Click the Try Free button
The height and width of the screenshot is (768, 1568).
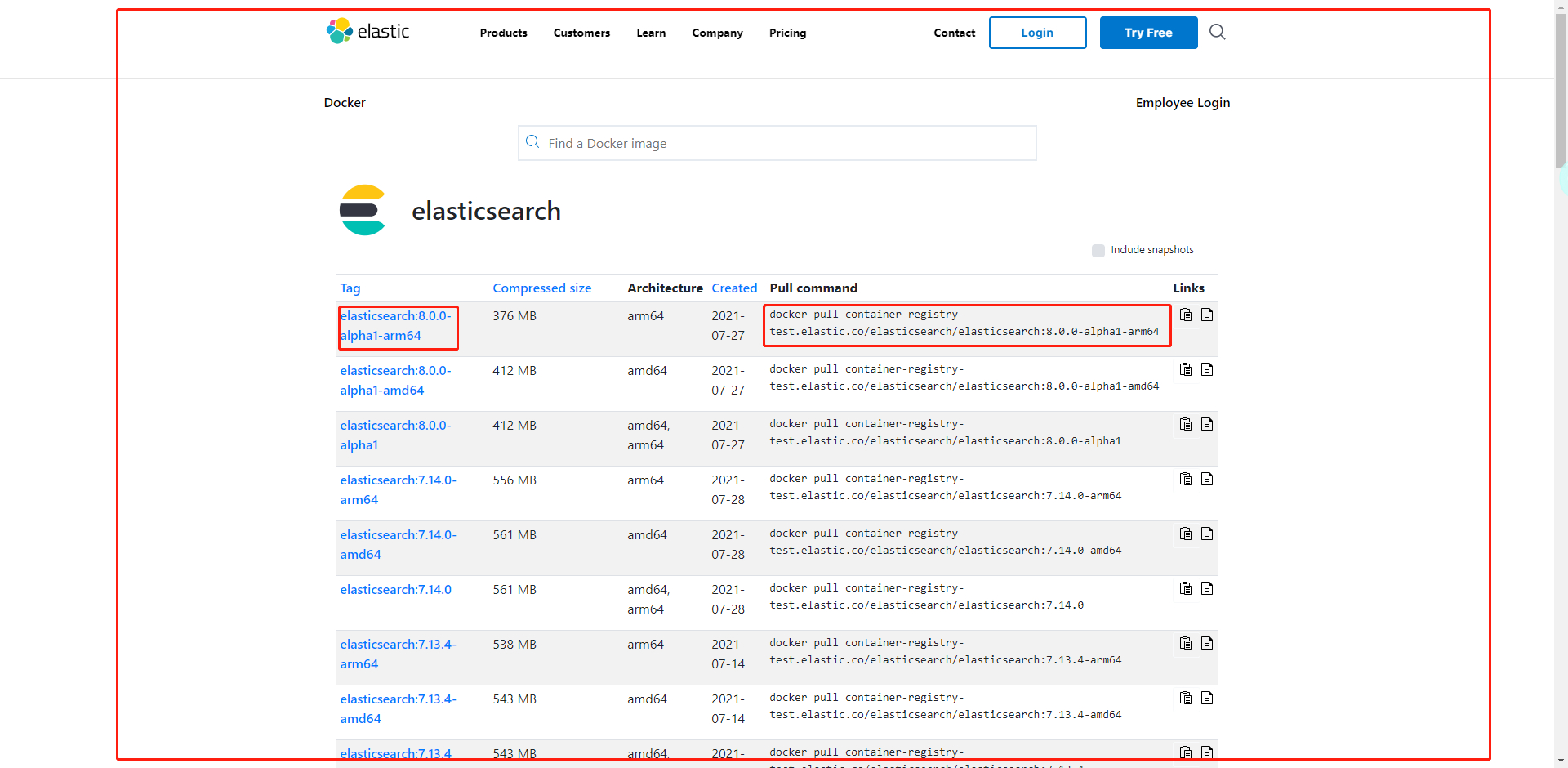(1148, 33)
